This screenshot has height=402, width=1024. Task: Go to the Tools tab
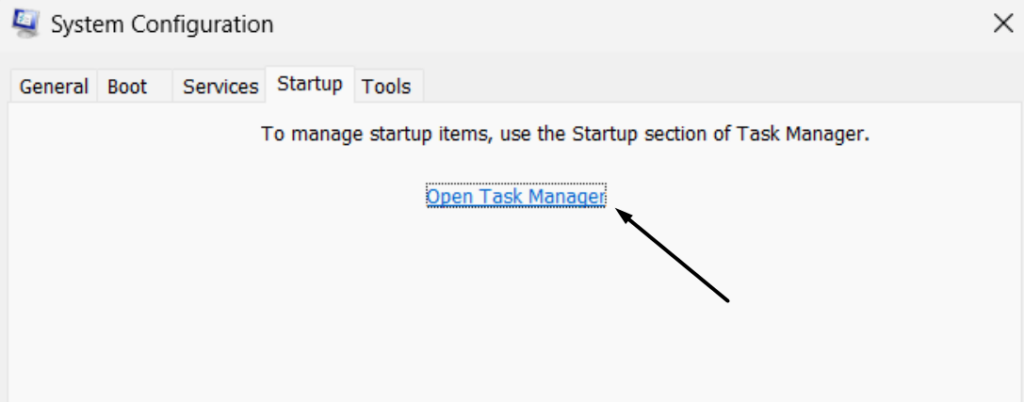coord(386,87)
